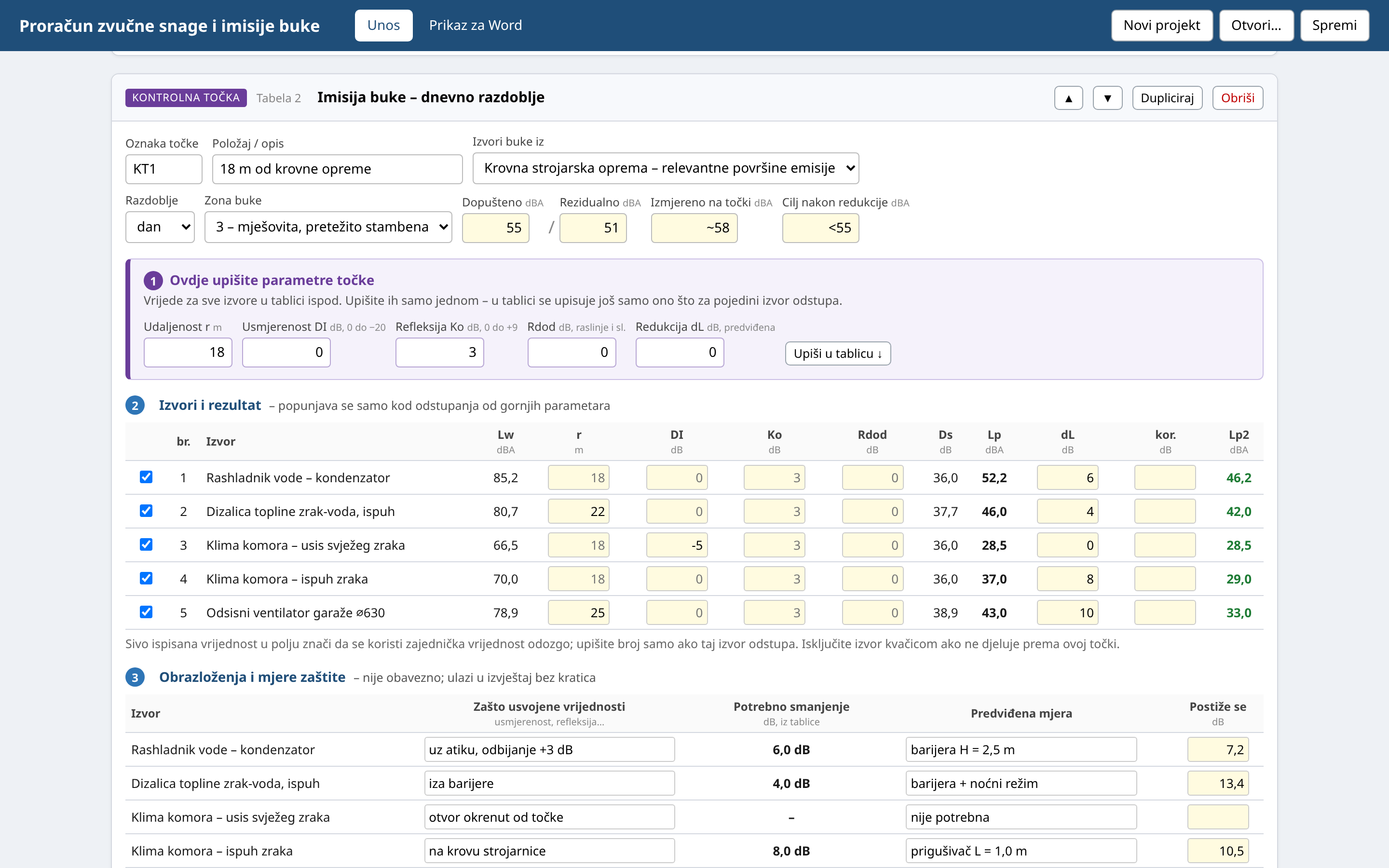Click the Rdod parameter input
Screen dimensions: 1389x868
[x=572, y=352]
